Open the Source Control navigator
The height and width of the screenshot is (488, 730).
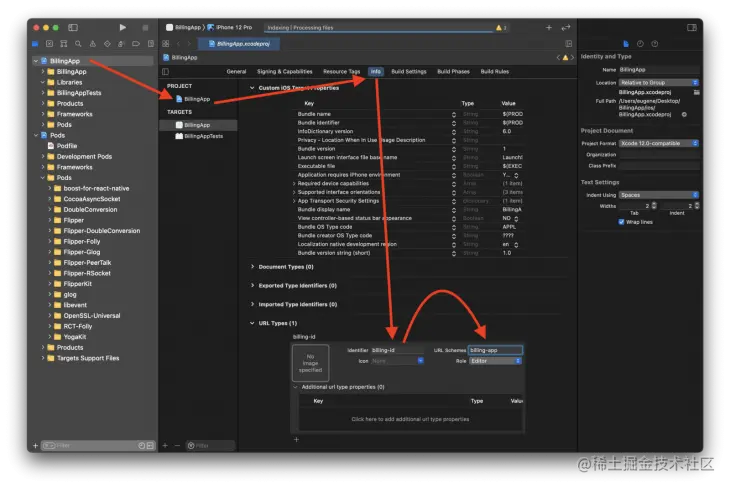[x=49, y=44]
